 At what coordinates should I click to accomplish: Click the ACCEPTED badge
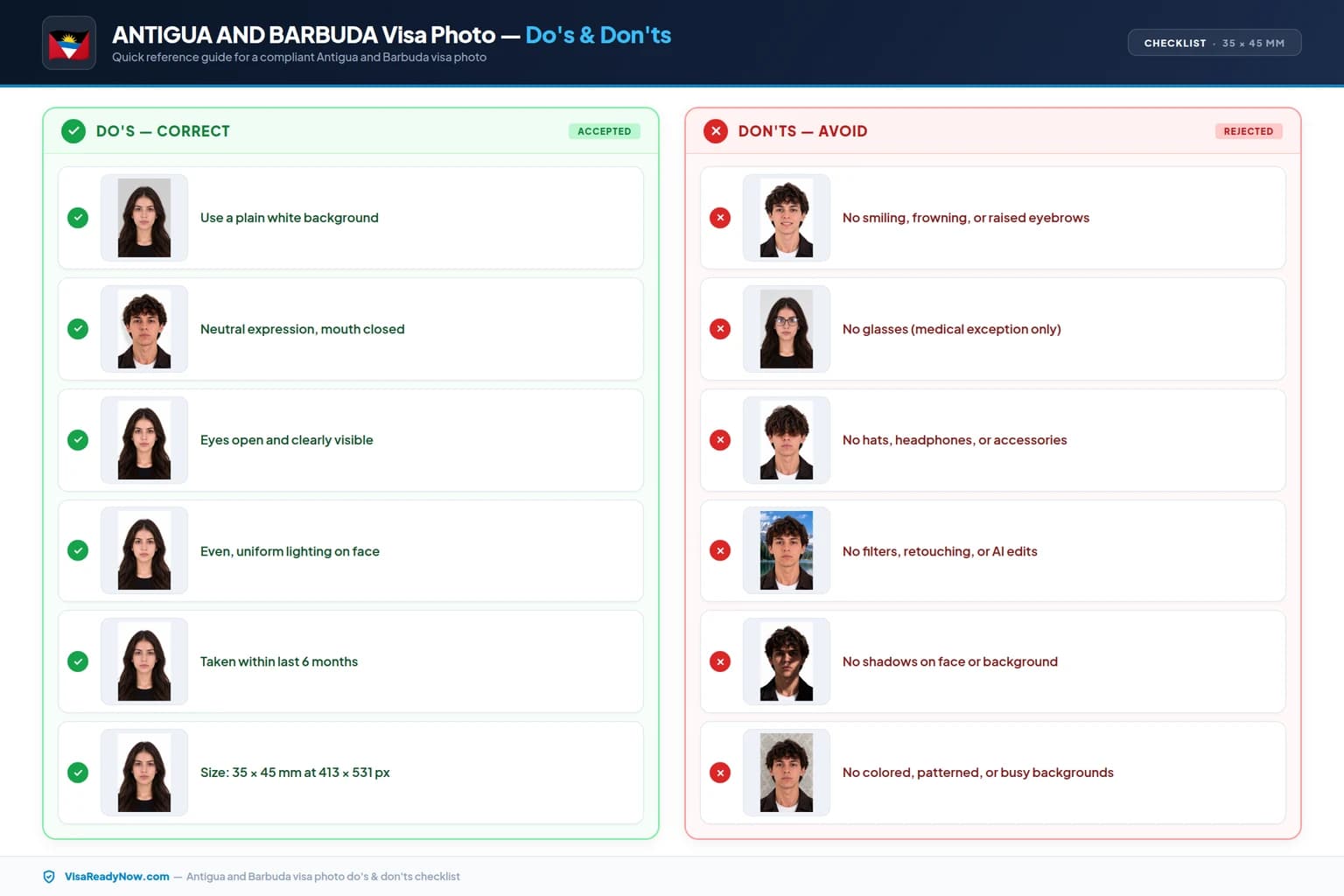[x=605, y=131]
